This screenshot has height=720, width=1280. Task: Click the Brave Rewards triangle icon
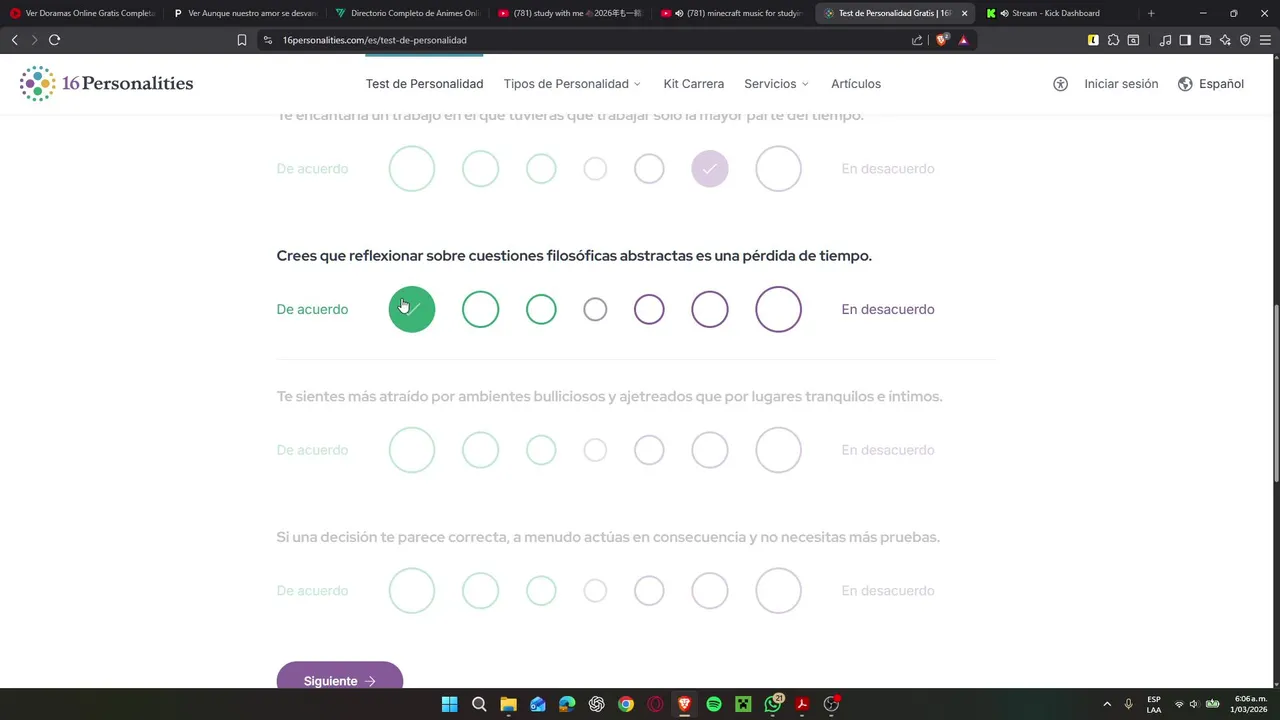(963, 40)
